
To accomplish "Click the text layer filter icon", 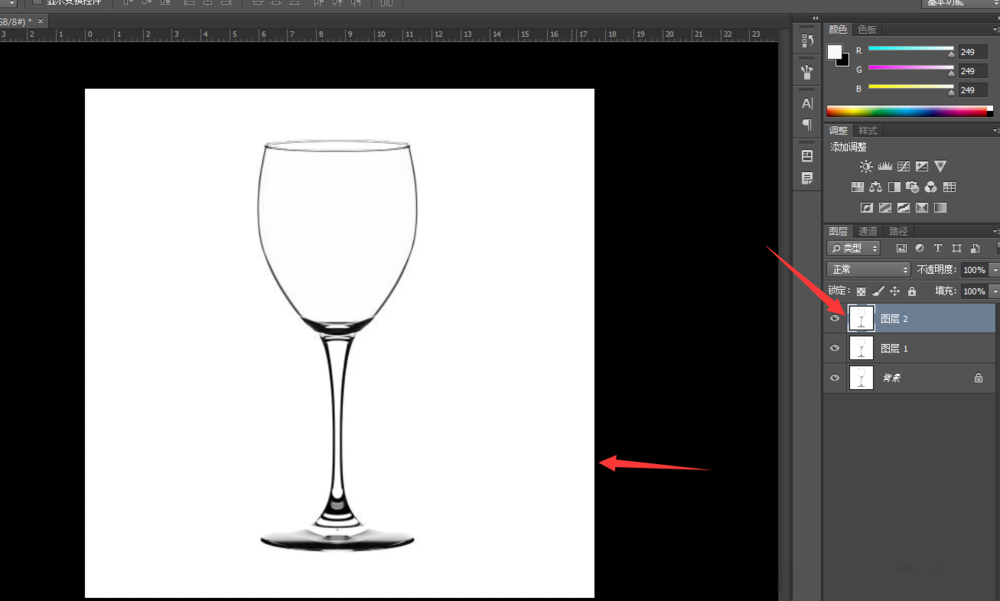I will coord(938,248).
